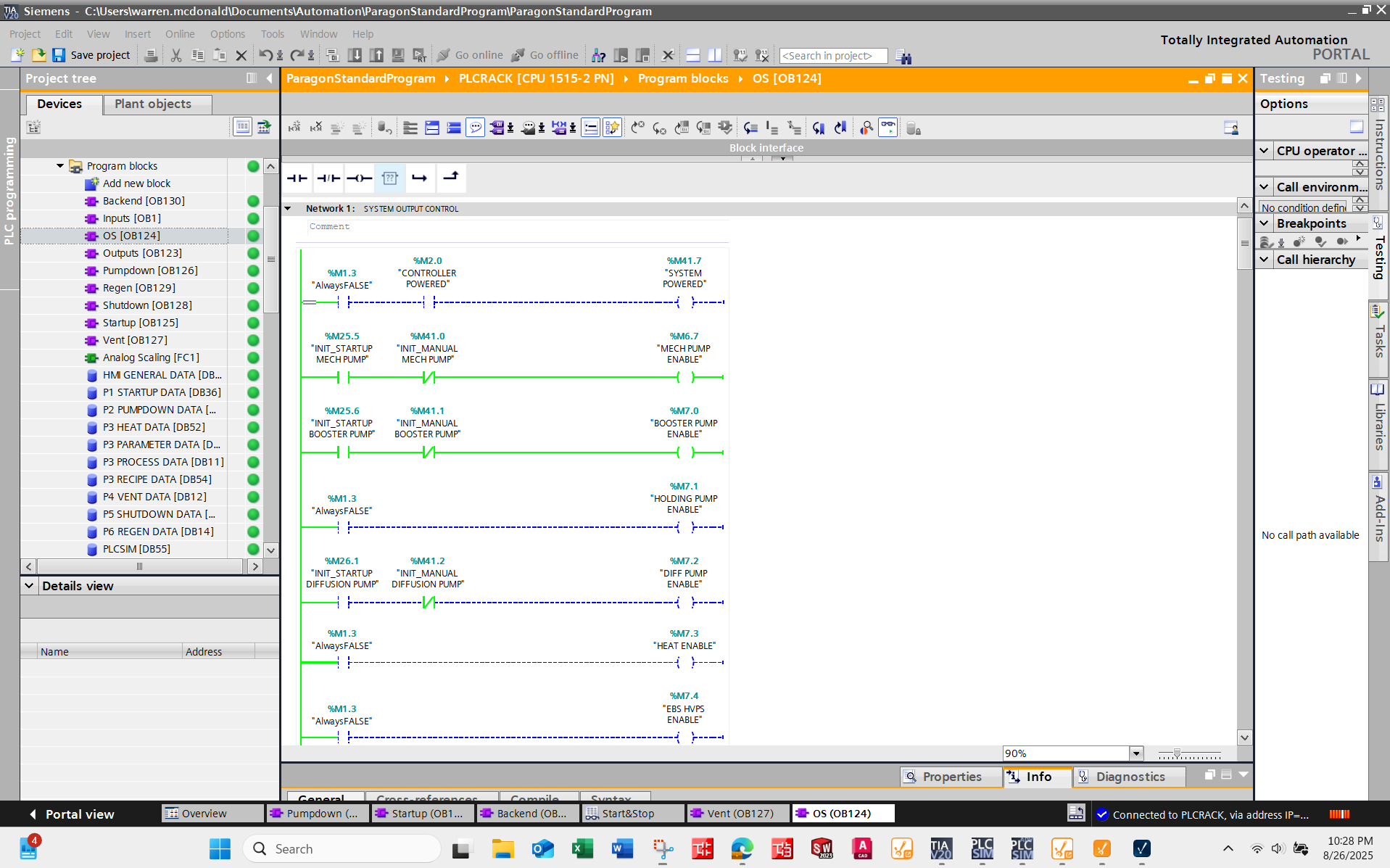
Task: Collapse the Breakpoints section
Action: click(1265, 223)
